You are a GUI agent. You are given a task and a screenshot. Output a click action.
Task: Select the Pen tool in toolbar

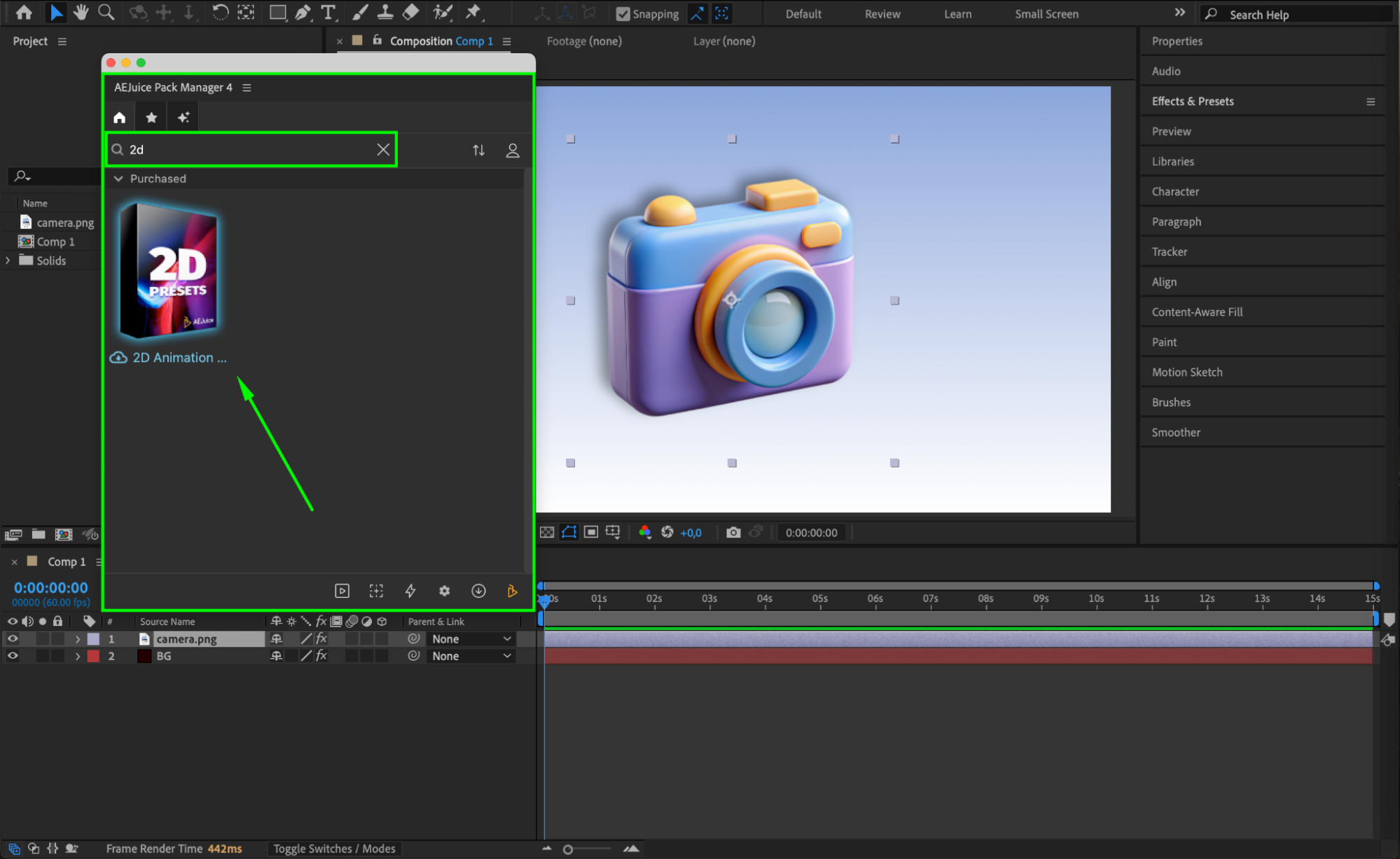pos(303,13)
